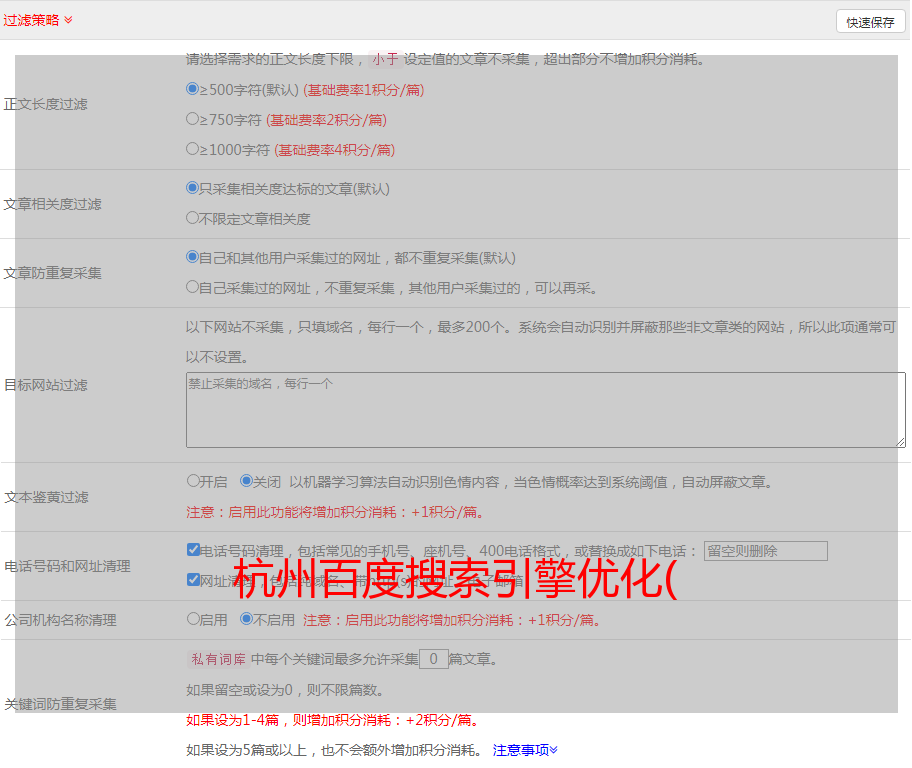Image resolution: width=912 pixels, height=768 pixels.
Task: Select 不启用 for 公司机构名称清理
Action: point(246,619)
